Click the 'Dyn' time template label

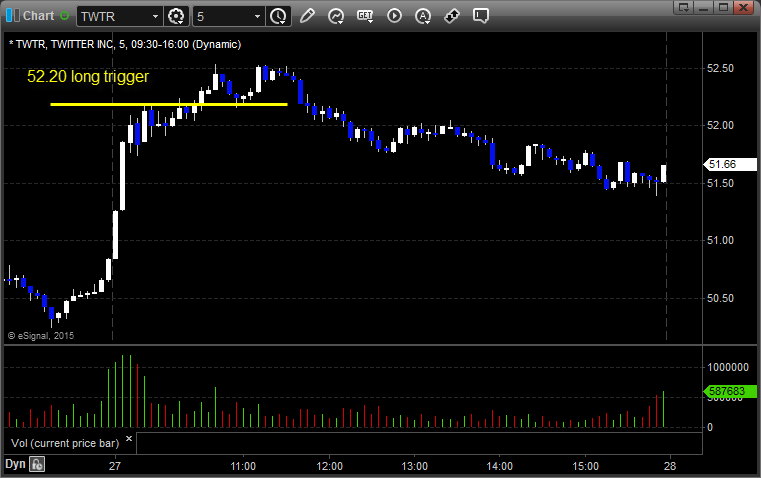(x=15, y=464)
